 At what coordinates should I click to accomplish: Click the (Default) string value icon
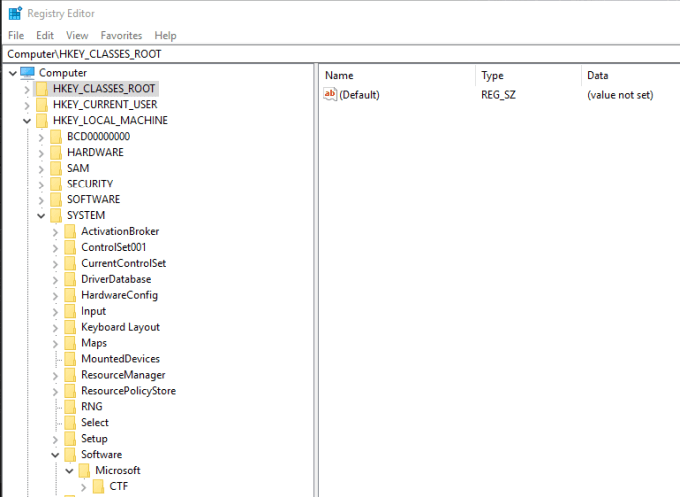pos(330,95)
